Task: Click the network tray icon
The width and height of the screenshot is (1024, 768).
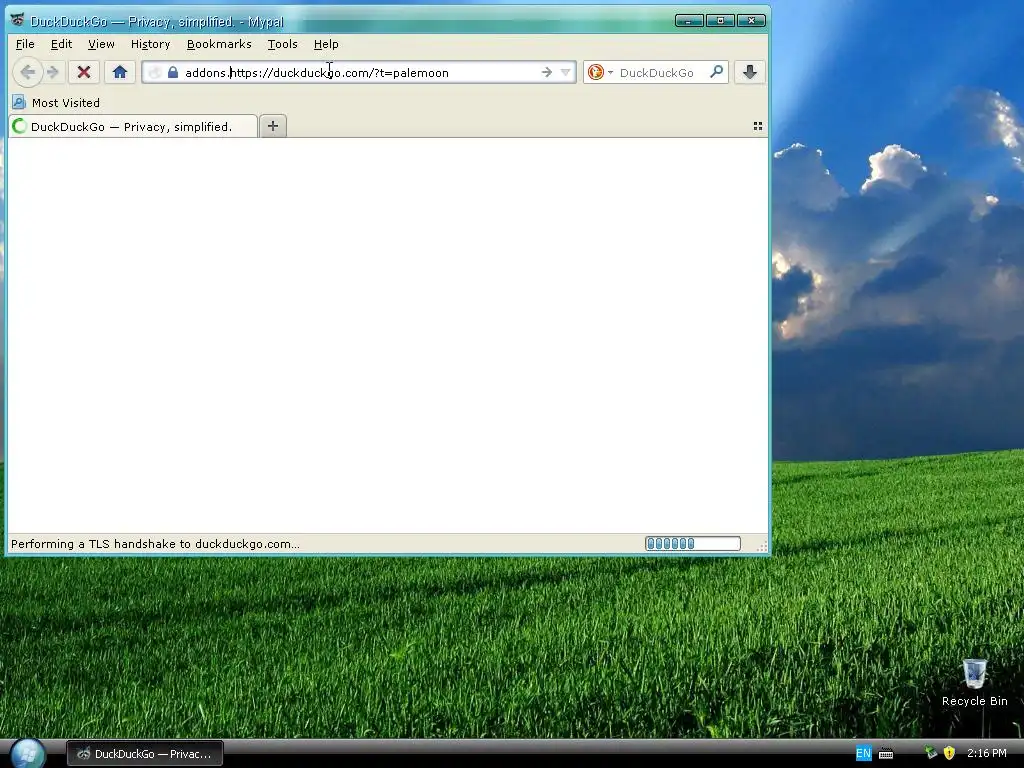Action: point(931,754)
